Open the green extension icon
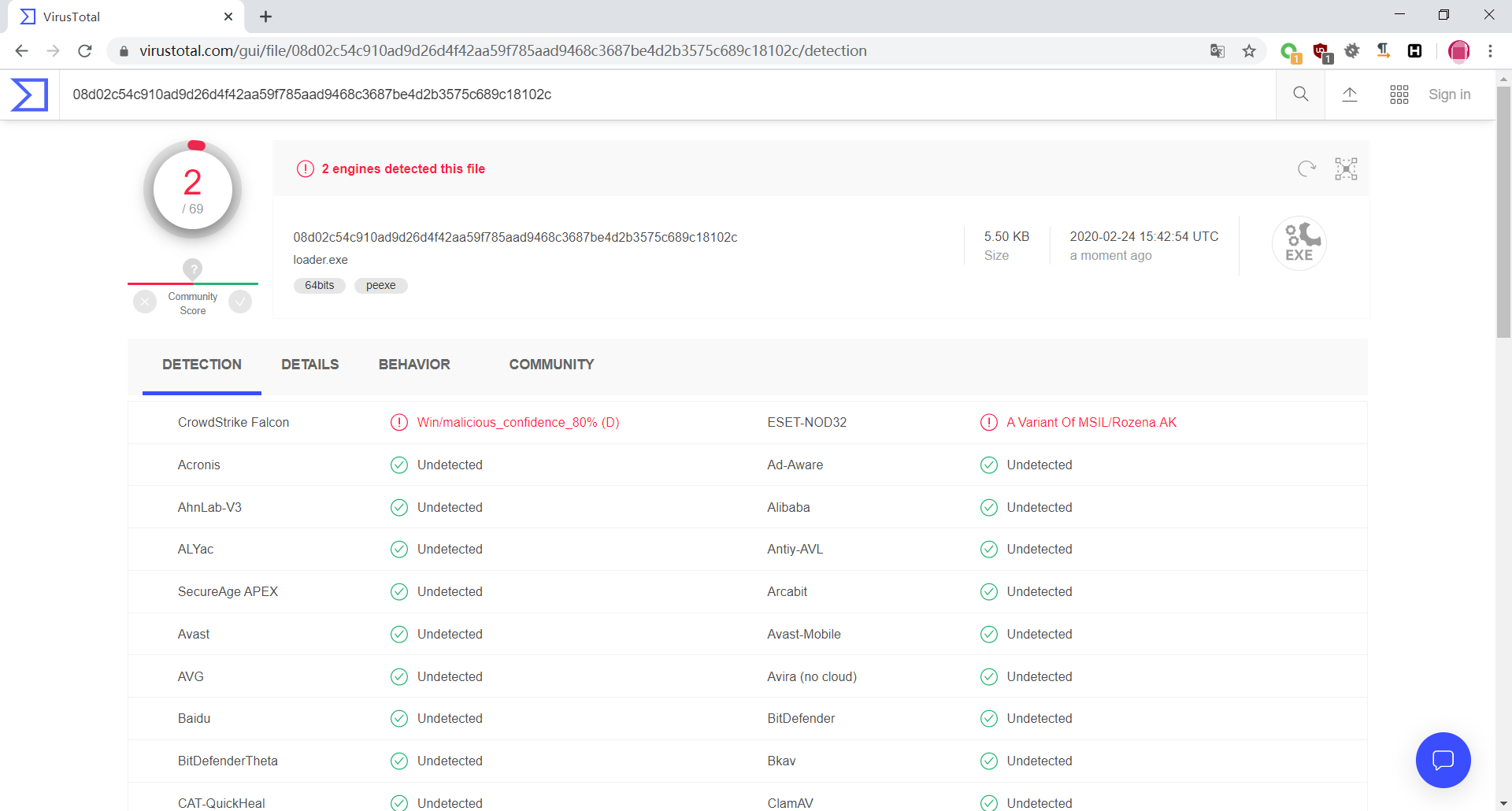The width and height of the screenshot is (1512, 811). pyautogui.click(x=1290, y=52)
